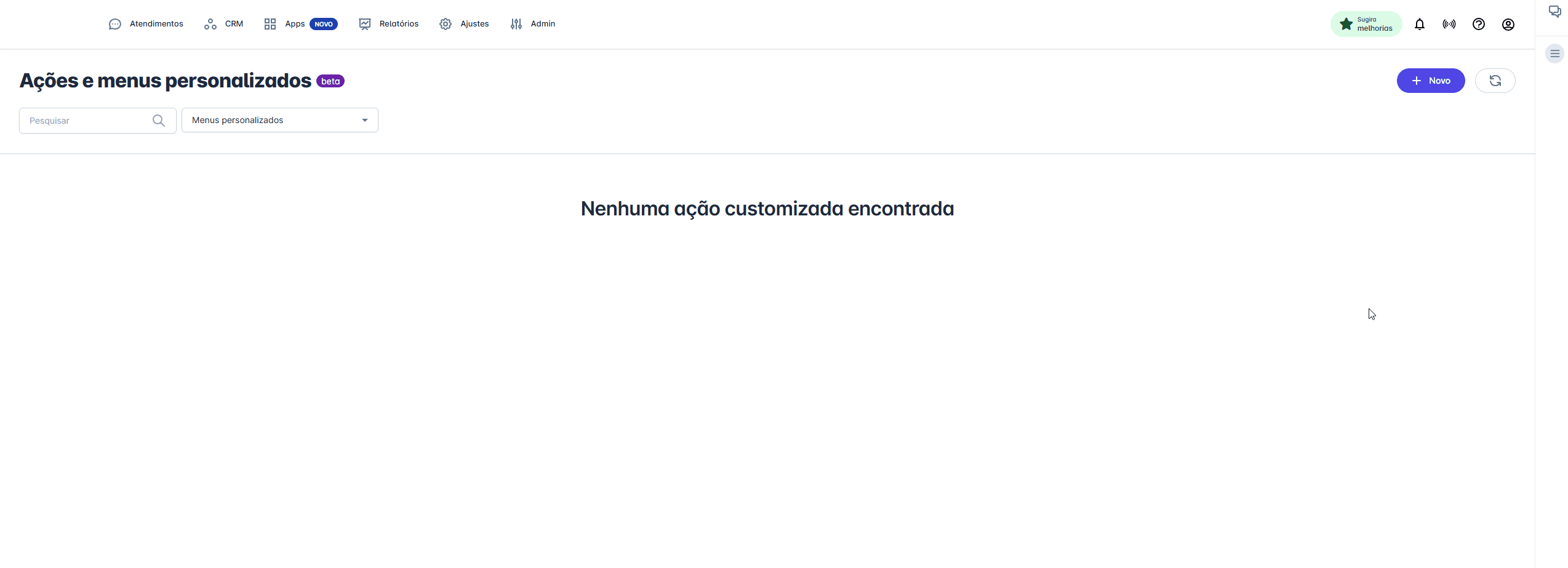Click the Novo button
The image size is (1568, 568).
[1431, 81]
